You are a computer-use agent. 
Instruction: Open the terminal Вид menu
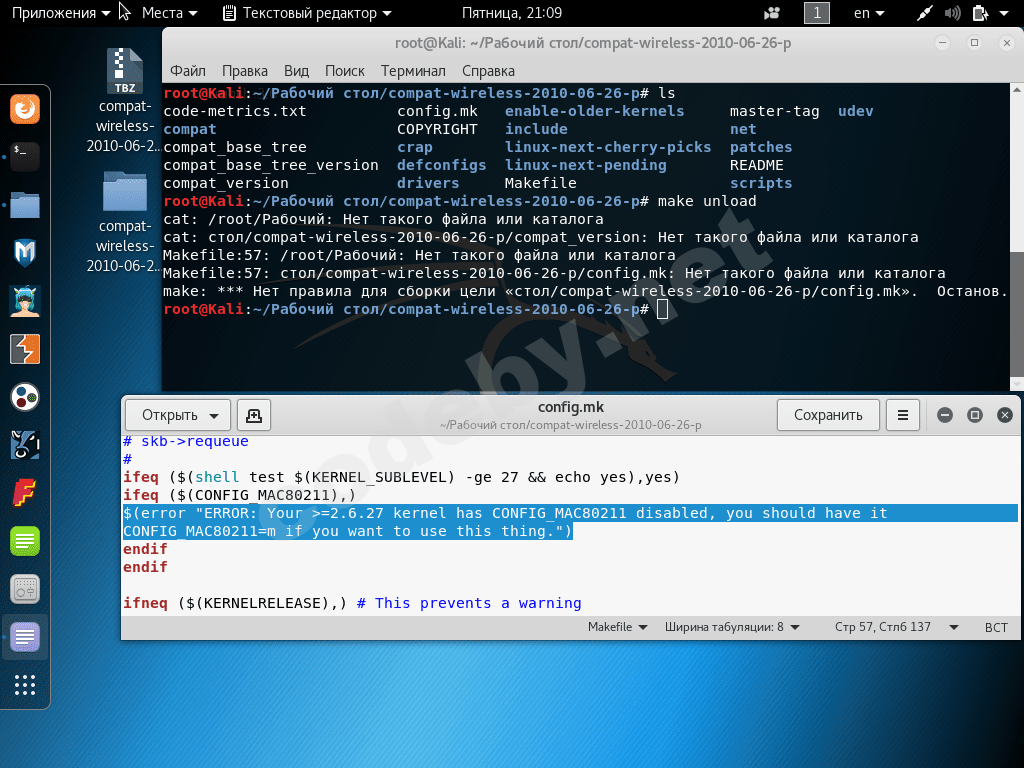[x=296, y=71]
